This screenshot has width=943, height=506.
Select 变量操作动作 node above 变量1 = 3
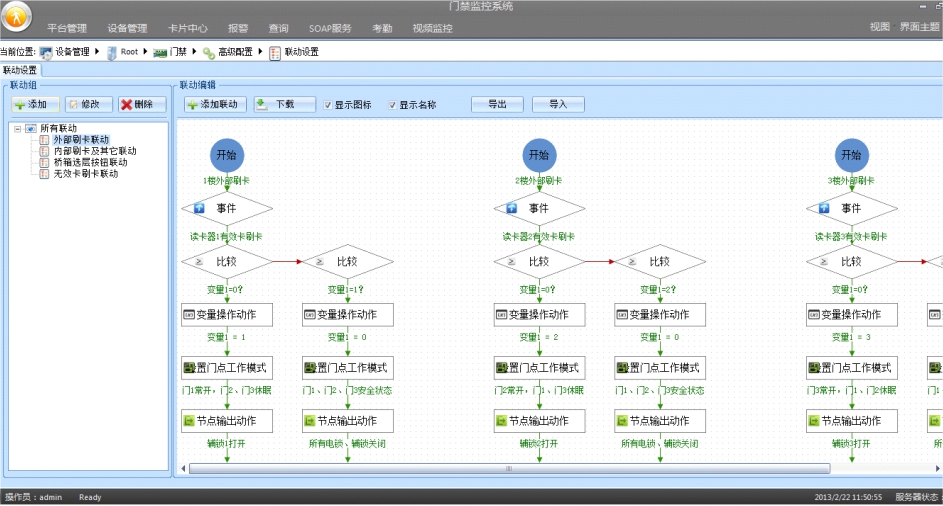(x=852, y=315)
